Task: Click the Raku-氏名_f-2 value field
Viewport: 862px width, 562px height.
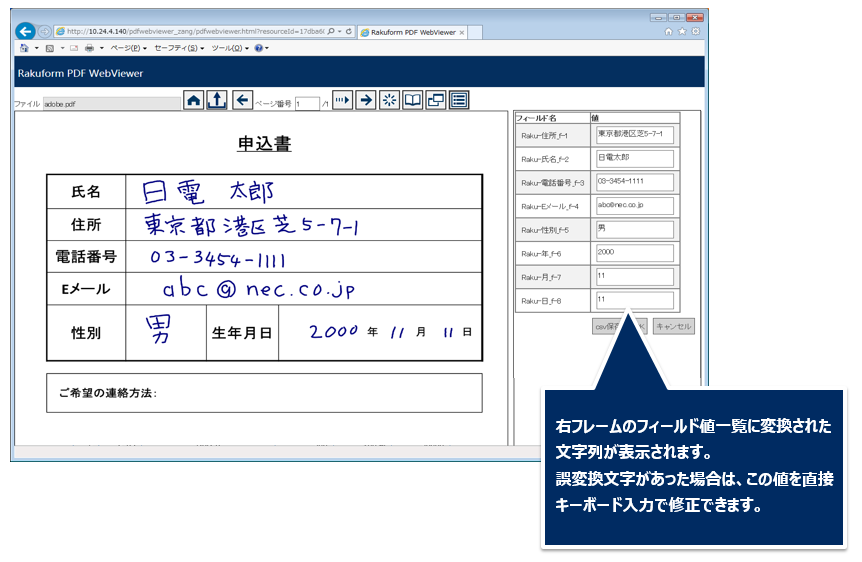Action: (634, 158)
